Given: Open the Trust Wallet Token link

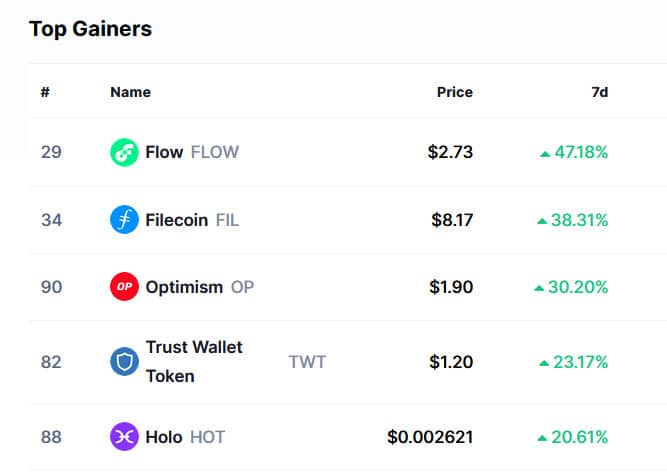Looking at the screenshot, I should click(194, 362).
